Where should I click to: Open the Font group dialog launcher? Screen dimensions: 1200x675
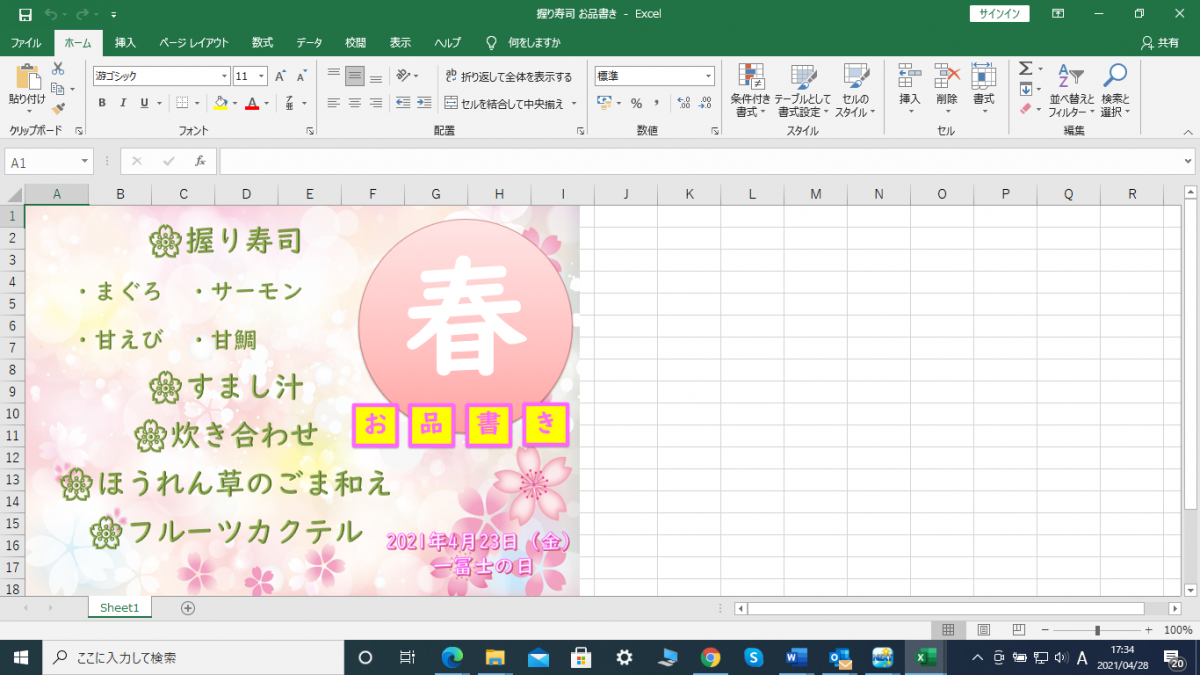tap(309, 131)
